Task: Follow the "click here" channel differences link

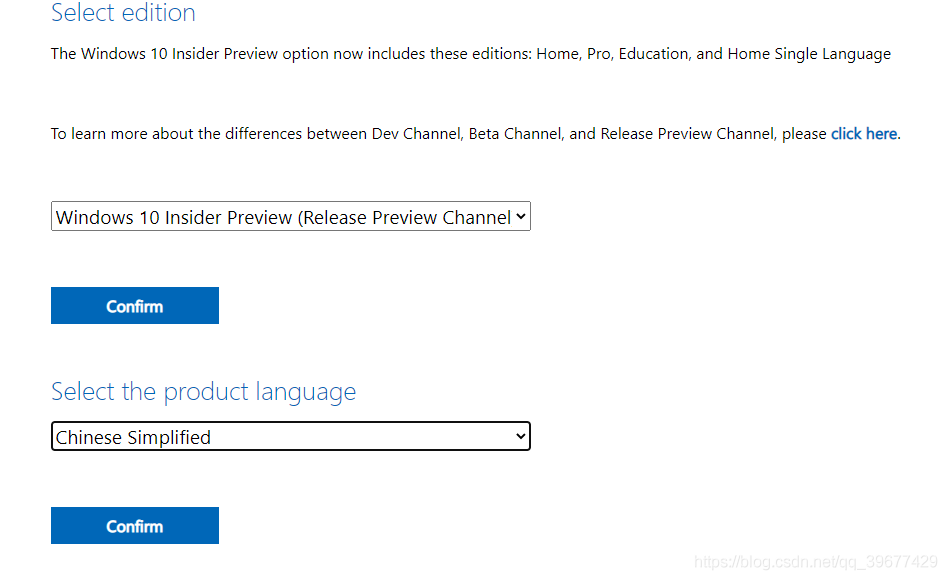Action: [x=863, y=133]
